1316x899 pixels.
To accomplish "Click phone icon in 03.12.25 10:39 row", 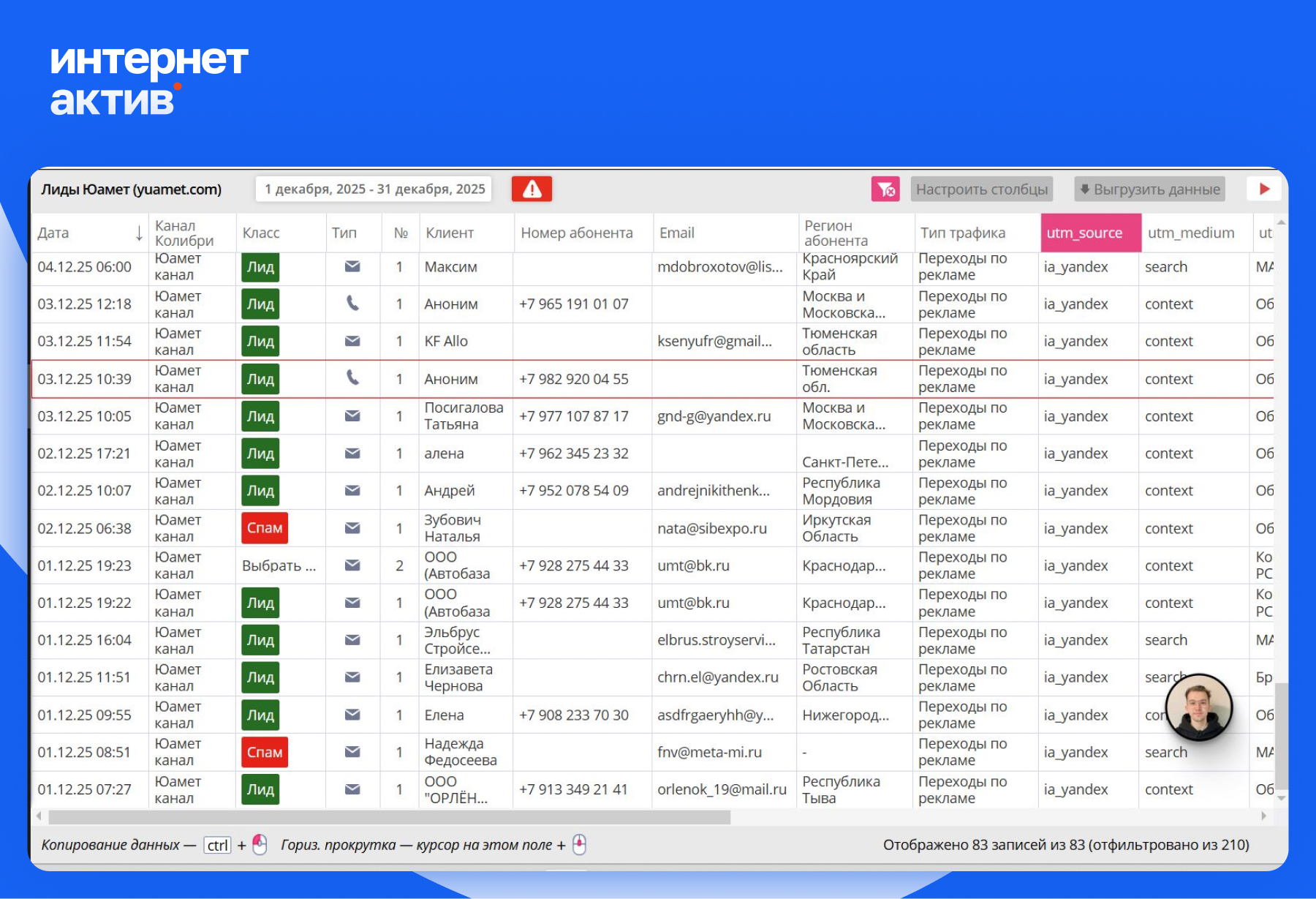I will click(352, 378).
